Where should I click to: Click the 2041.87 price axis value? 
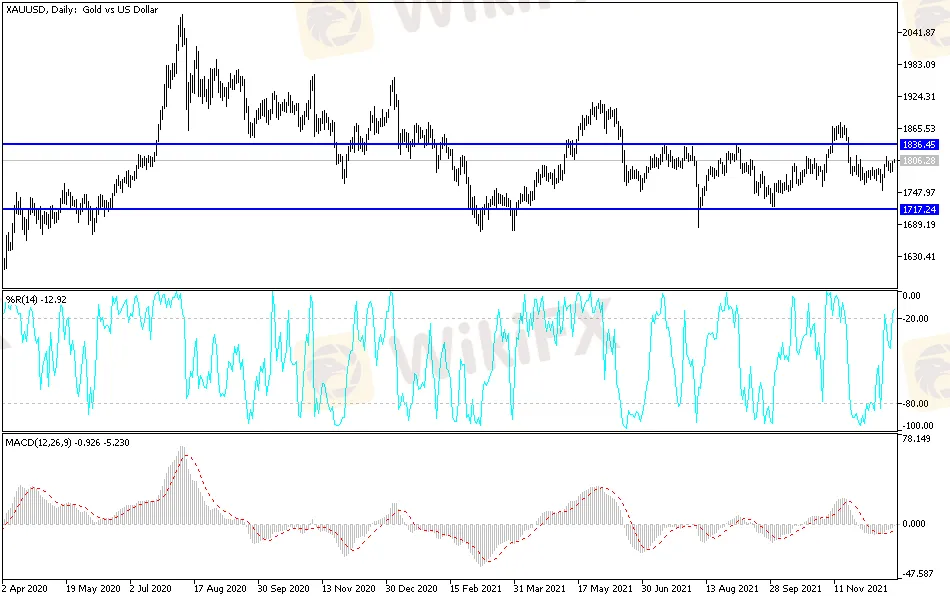[919, 32]
